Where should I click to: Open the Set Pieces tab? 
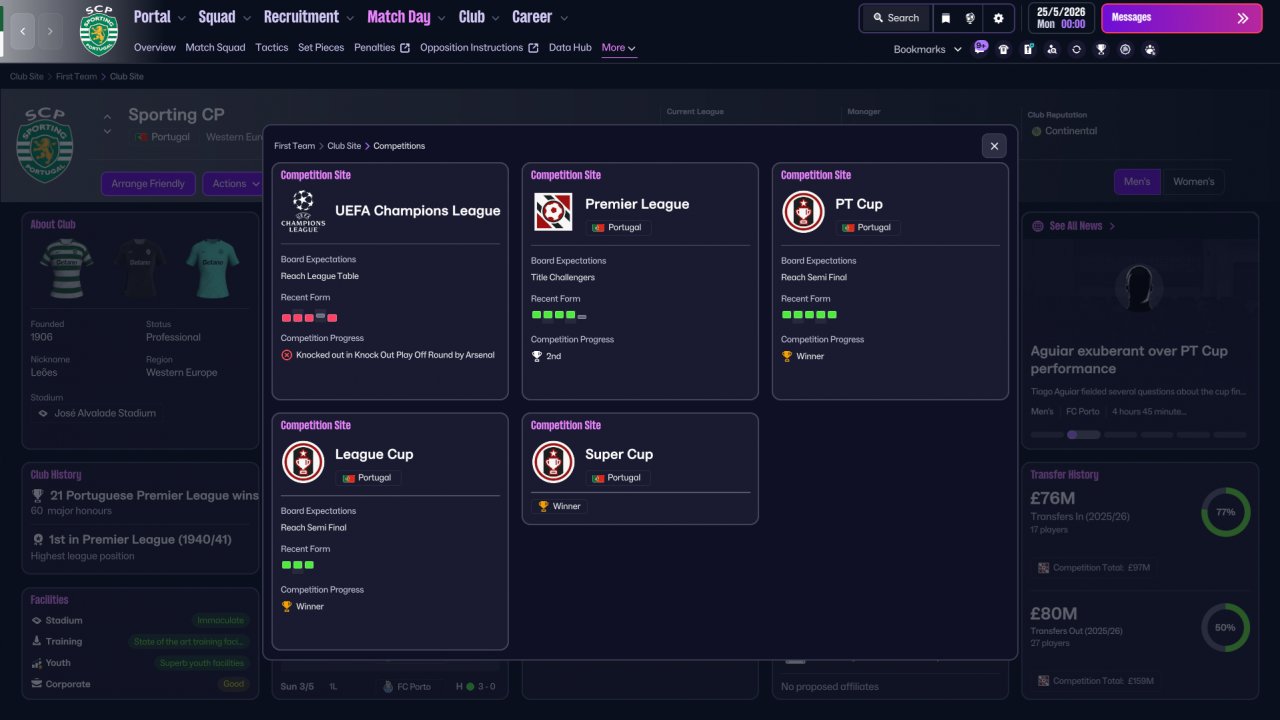pyautogui.click(x=321, y=48)
